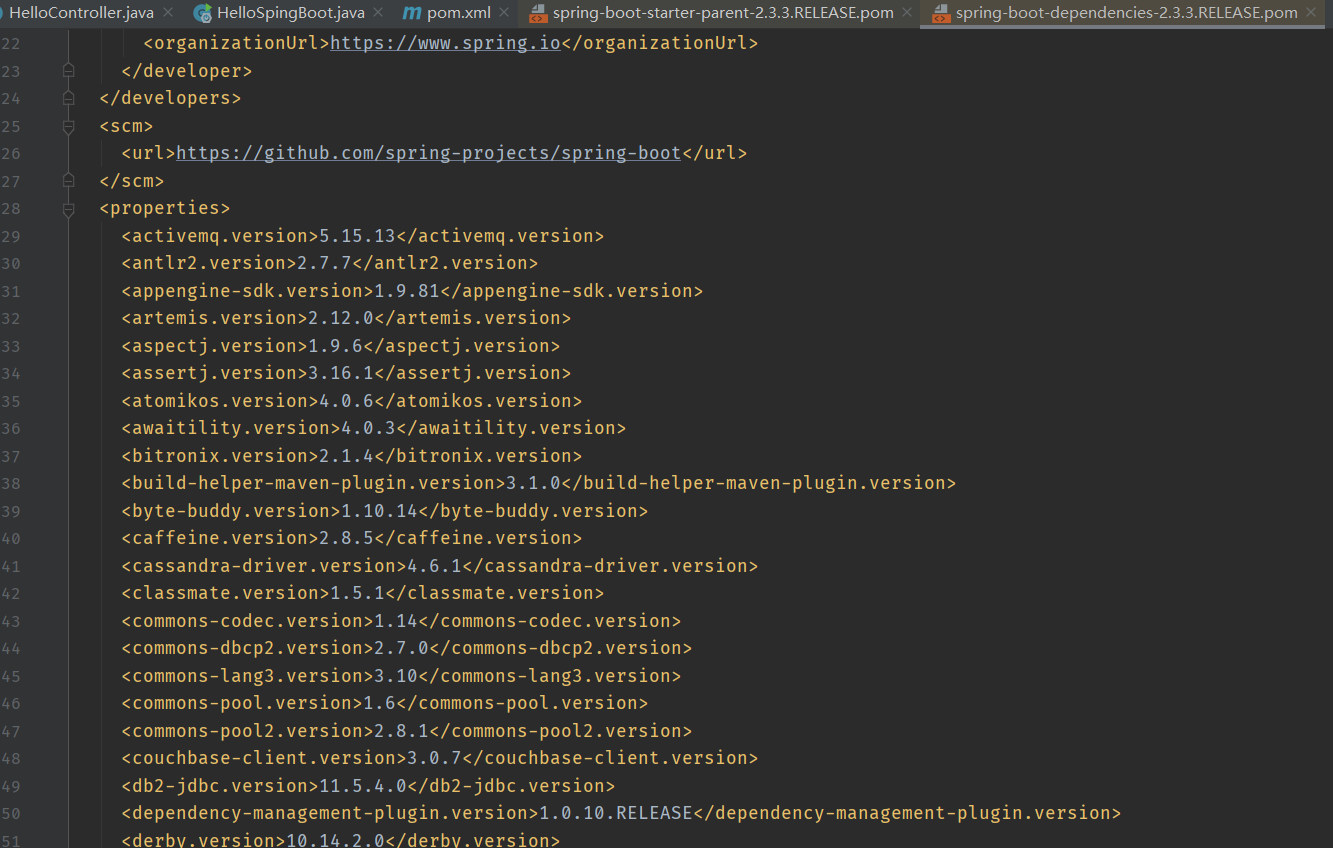Click the antlr2.version value 2.7.7
The width and height of the screenshot is (1333, 848).
click(x=324, y=263)
